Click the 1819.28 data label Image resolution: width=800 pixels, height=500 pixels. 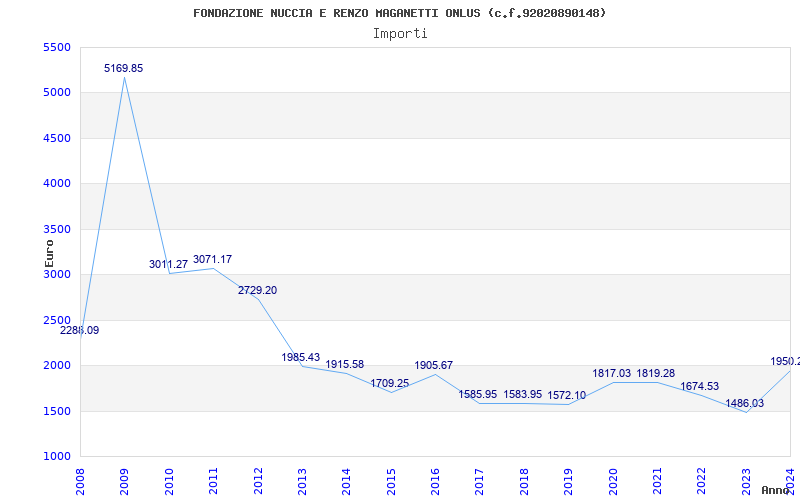click(656, 373)
